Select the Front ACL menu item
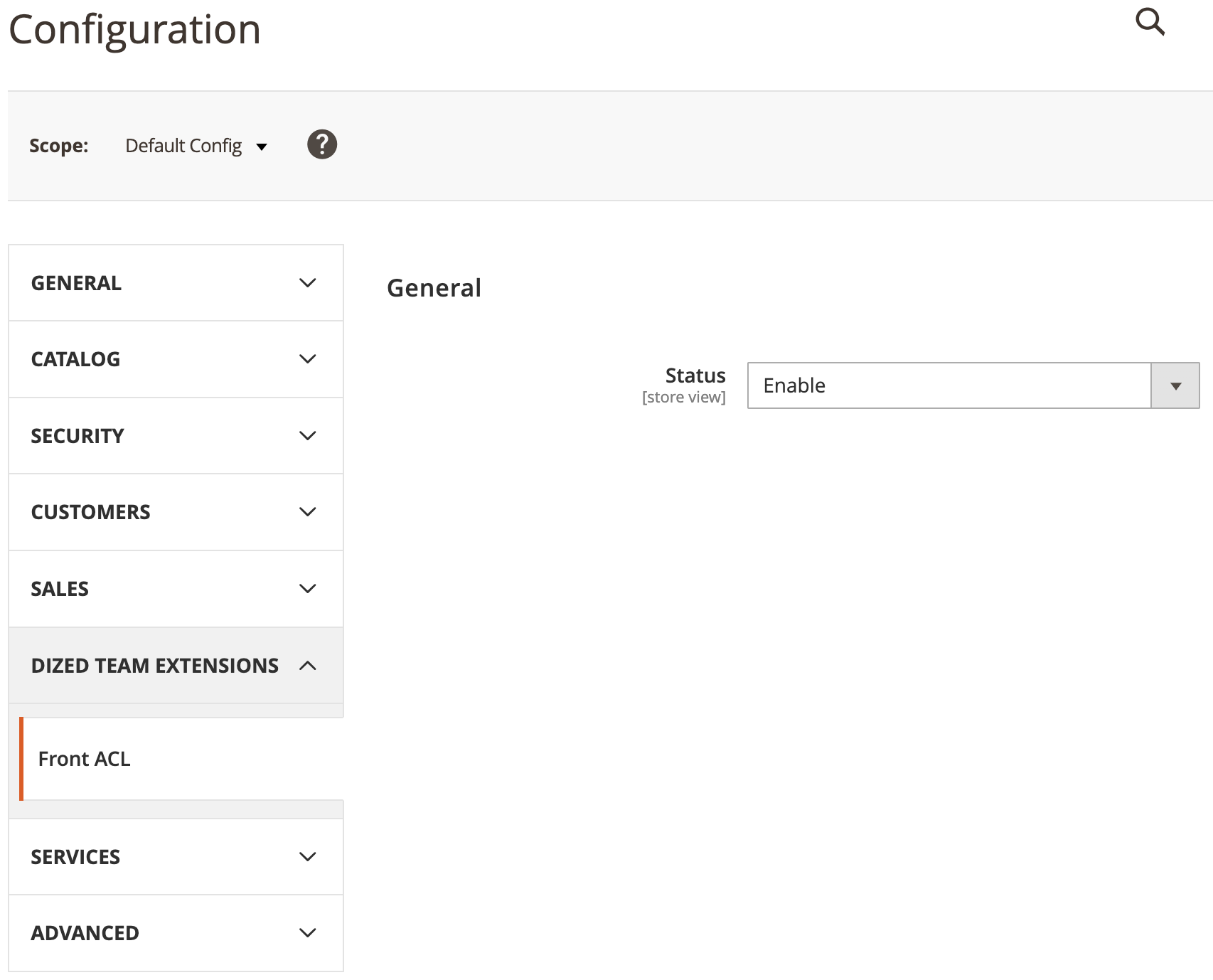Viewport: 1213px width, 980px height. (x=85, y=759)
